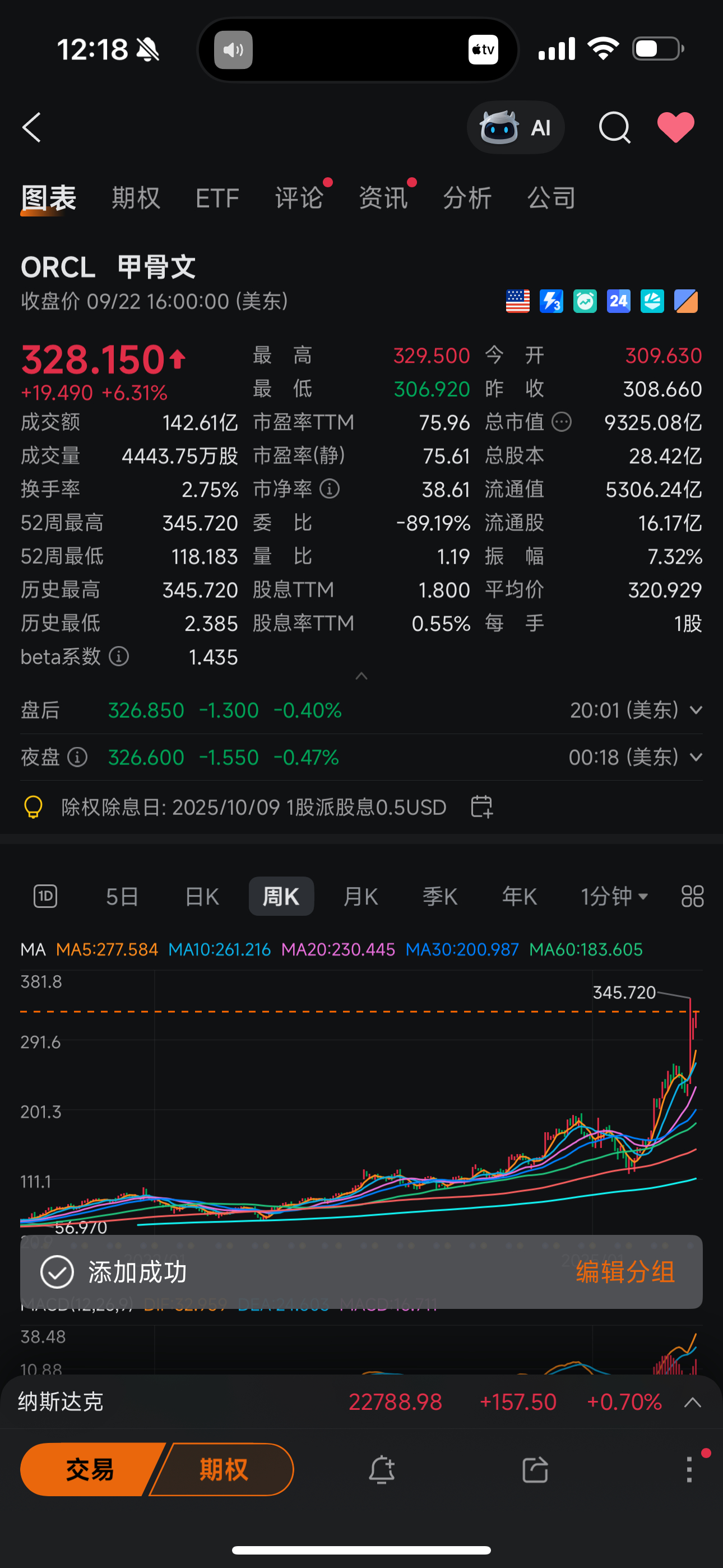Tap info icon next to 总市值
723x1568 pixels.
coord(562,421)
